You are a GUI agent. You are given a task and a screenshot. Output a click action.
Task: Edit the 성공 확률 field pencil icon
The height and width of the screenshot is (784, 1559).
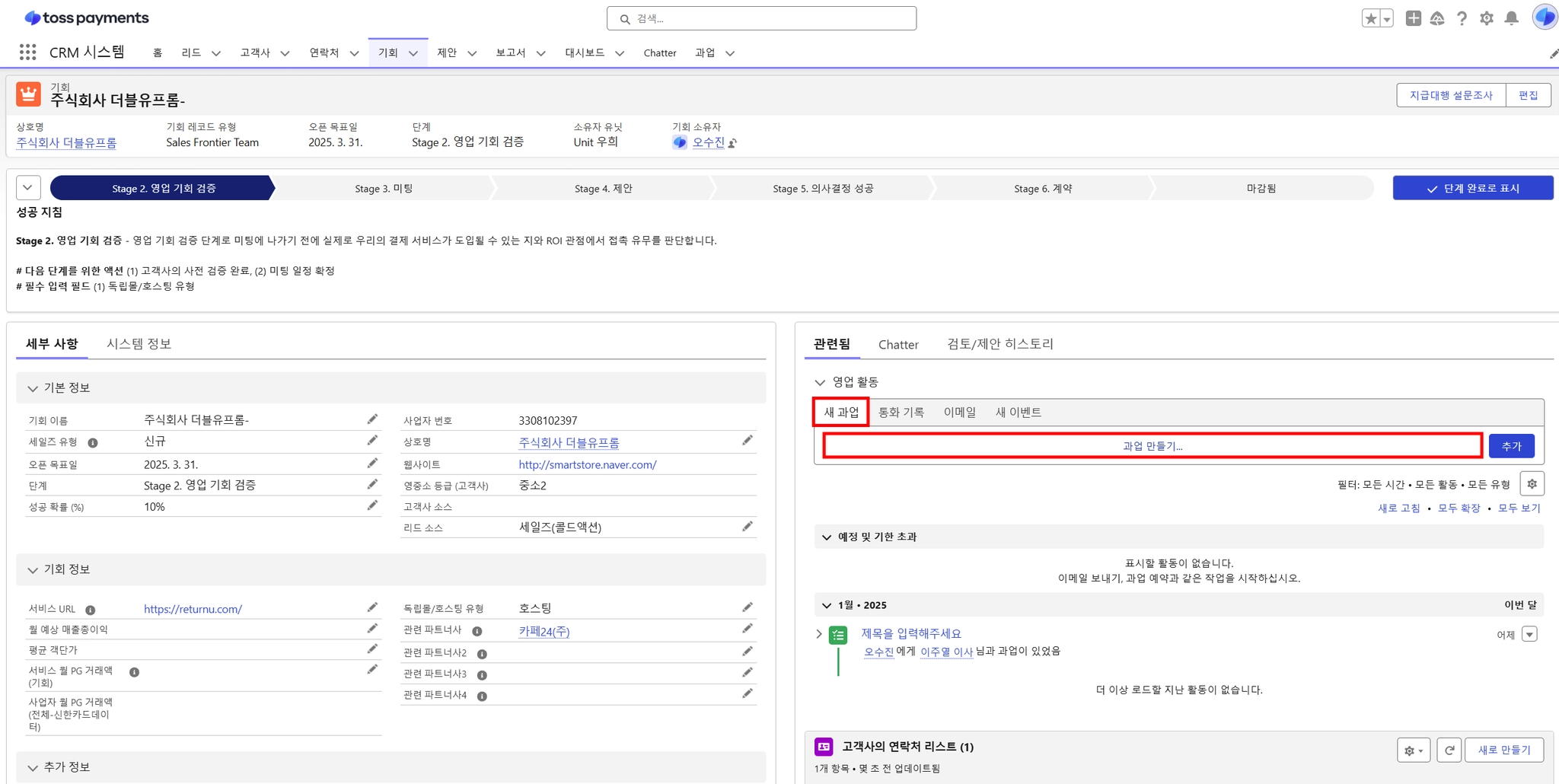[x=372, y=506]
